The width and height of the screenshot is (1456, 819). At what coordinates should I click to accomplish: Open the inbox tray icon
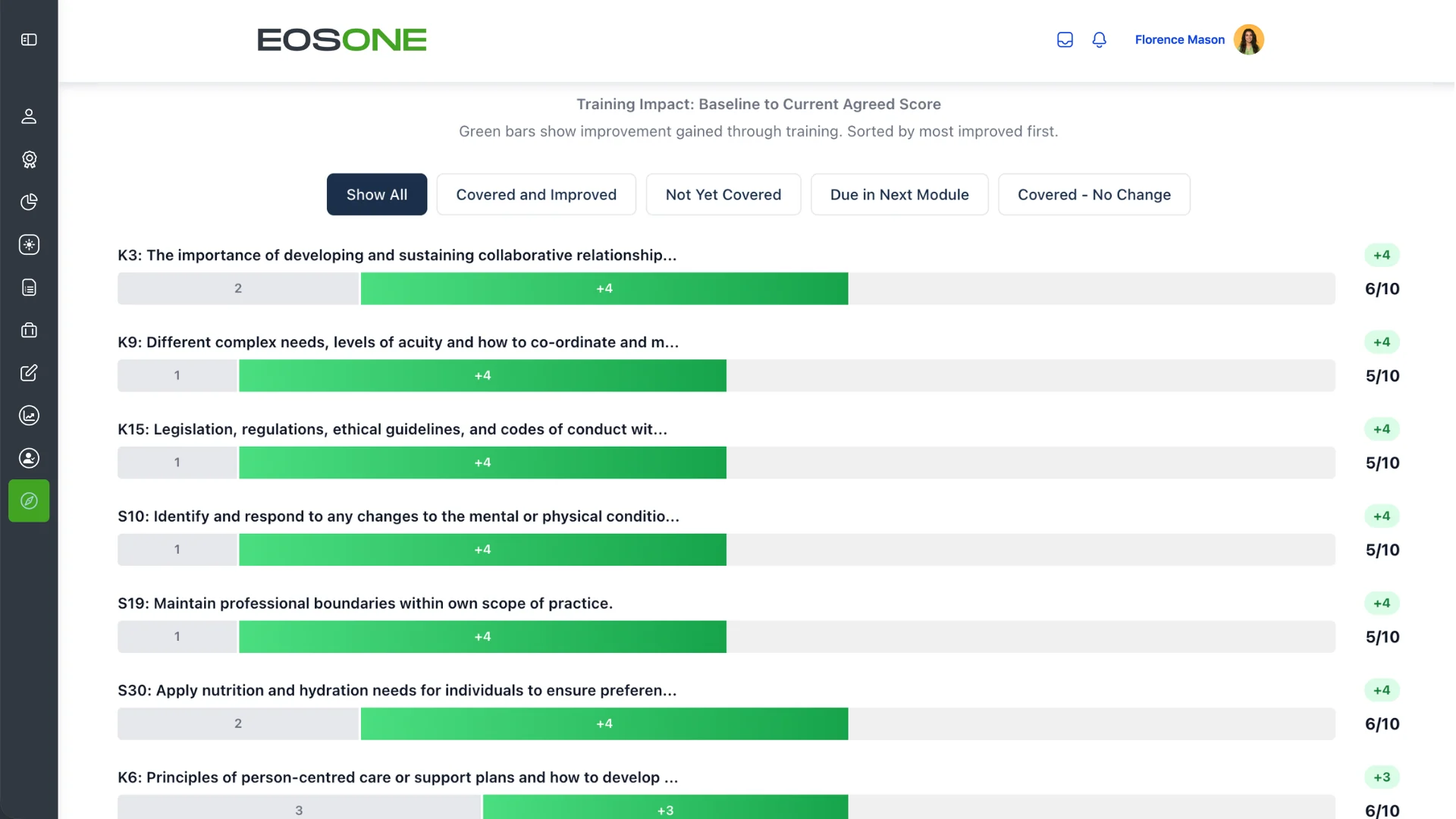pyautogui.click(x=1065, y=39)
